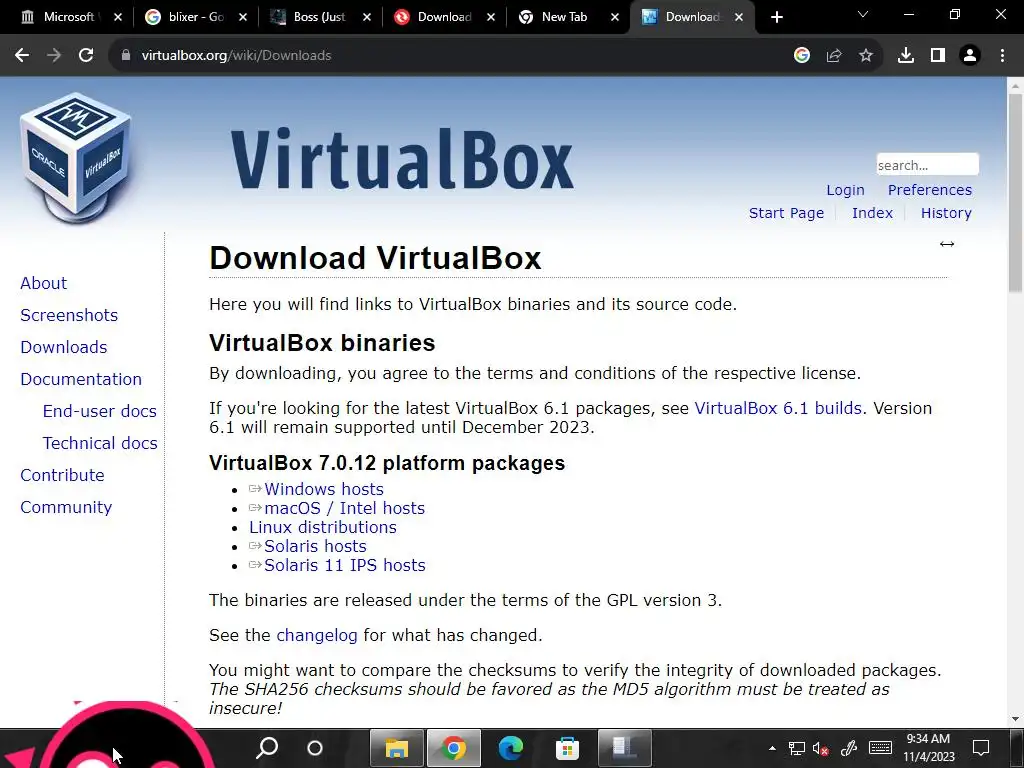
Task: Open About in the sidebar
Action: click(x=44, y=283)
